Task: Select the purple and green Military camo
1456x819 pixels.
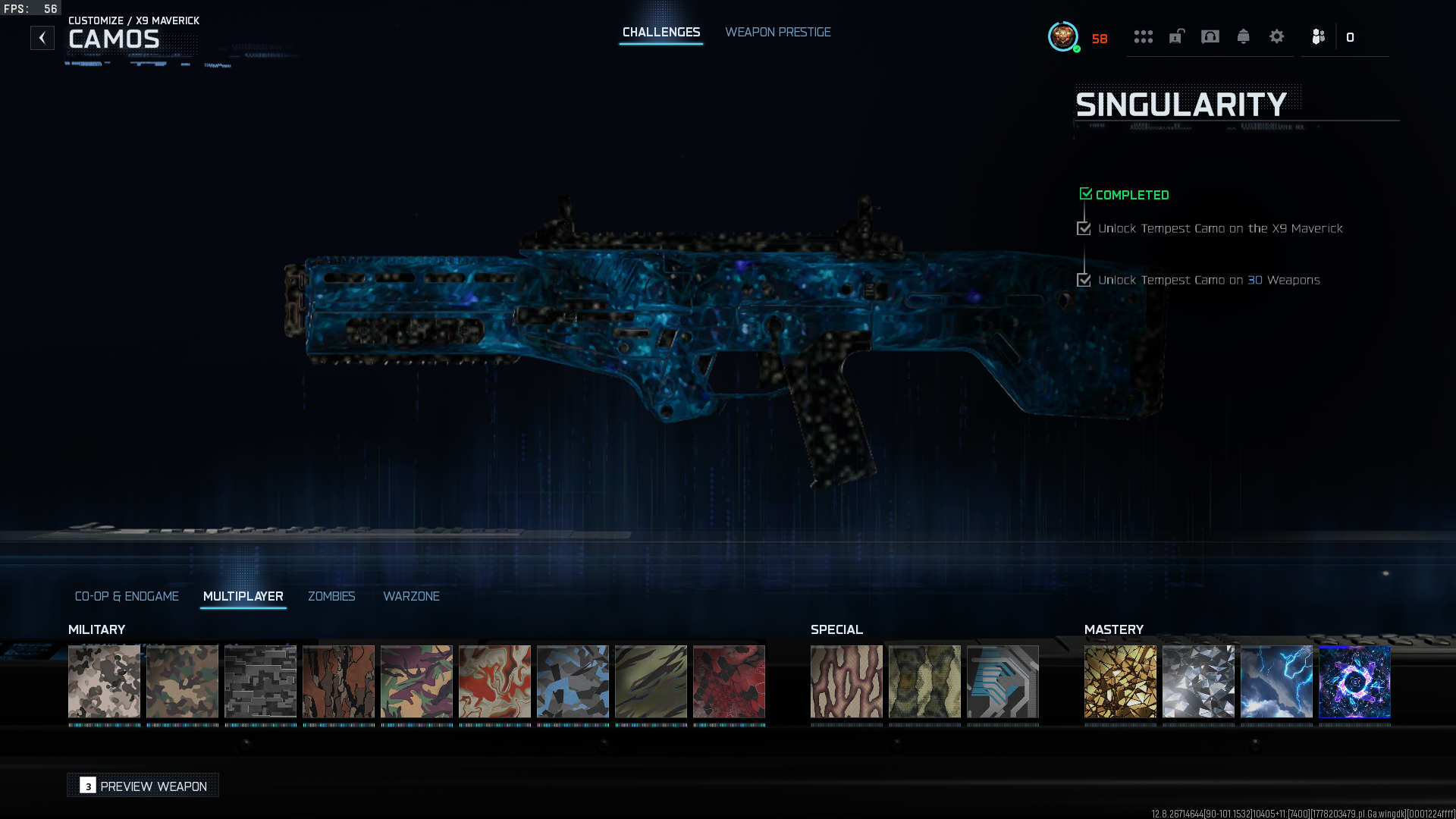Action: [x=417, y=682]
